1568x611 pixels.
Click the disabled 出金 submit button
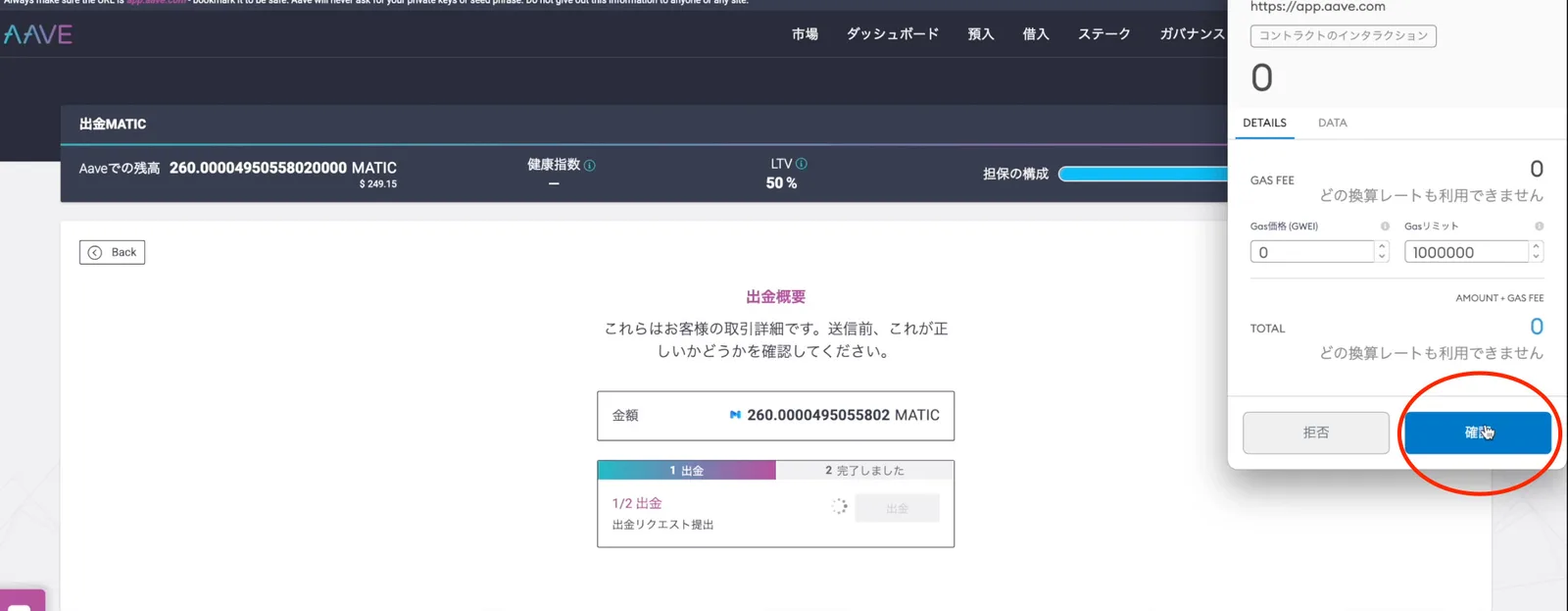pyautogui.click(x=897, y=508)
